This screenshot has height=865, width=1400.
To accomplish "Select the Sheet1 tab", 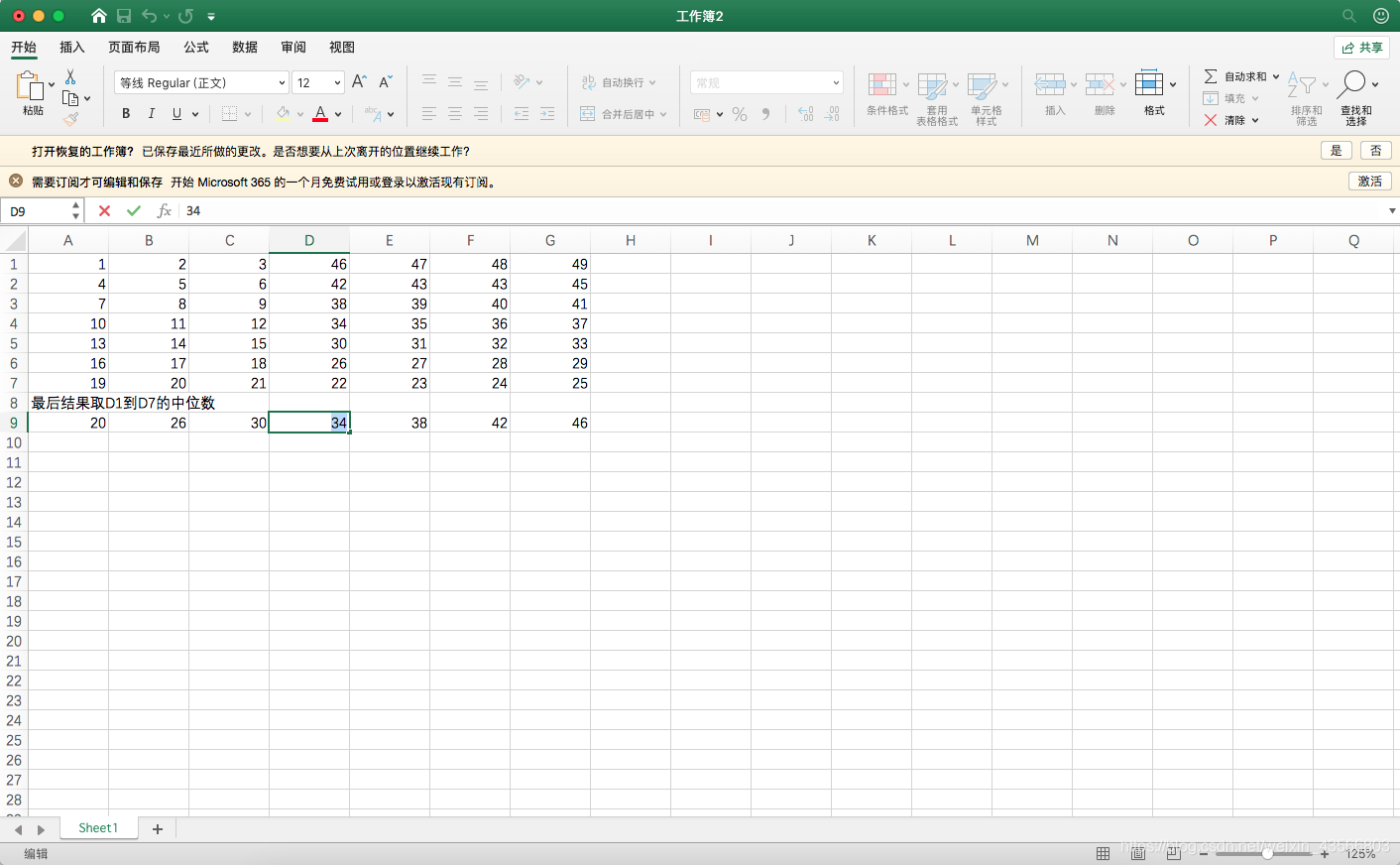I will point(98,828).
